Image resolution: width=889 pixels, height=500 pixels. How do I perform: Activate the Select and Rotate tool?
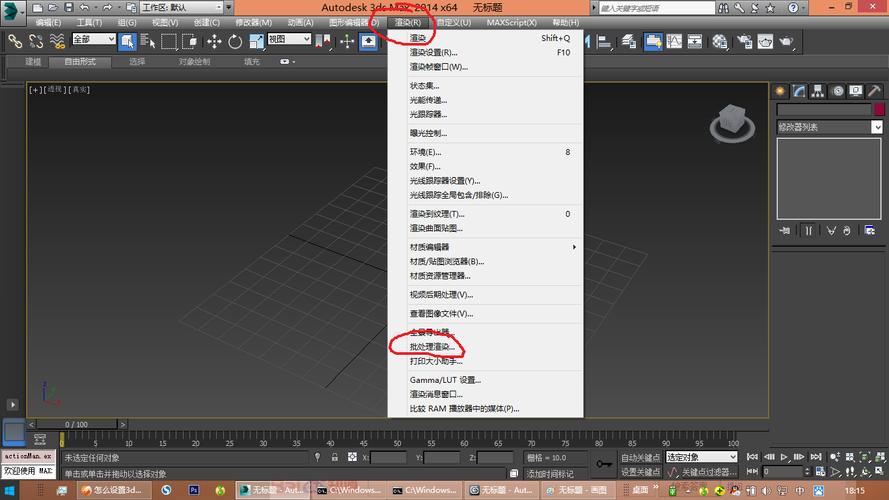coord(236,41)
